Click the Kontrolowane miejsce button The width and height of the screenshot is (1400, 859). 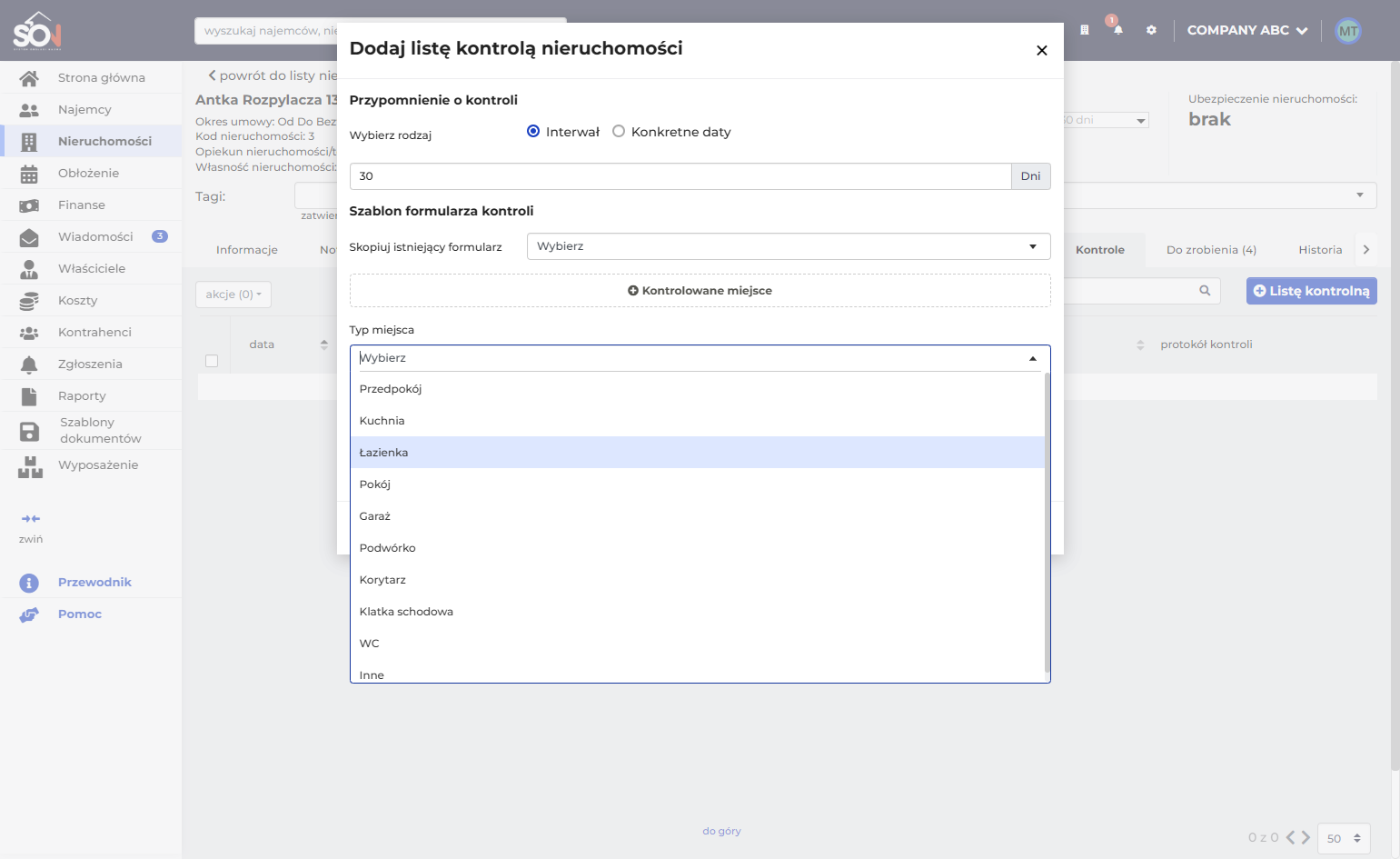(x=700, y=291)
